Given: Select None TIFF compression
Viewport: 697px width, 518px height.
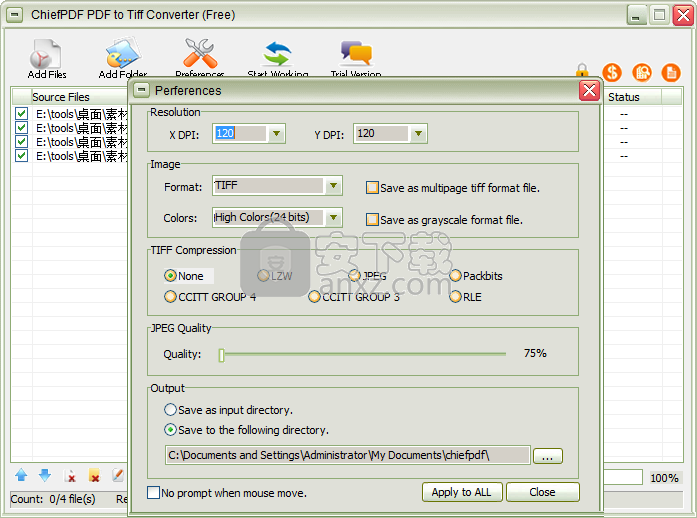Looking at the screenshot, I should pyautogui.click(x=170, y=276).
